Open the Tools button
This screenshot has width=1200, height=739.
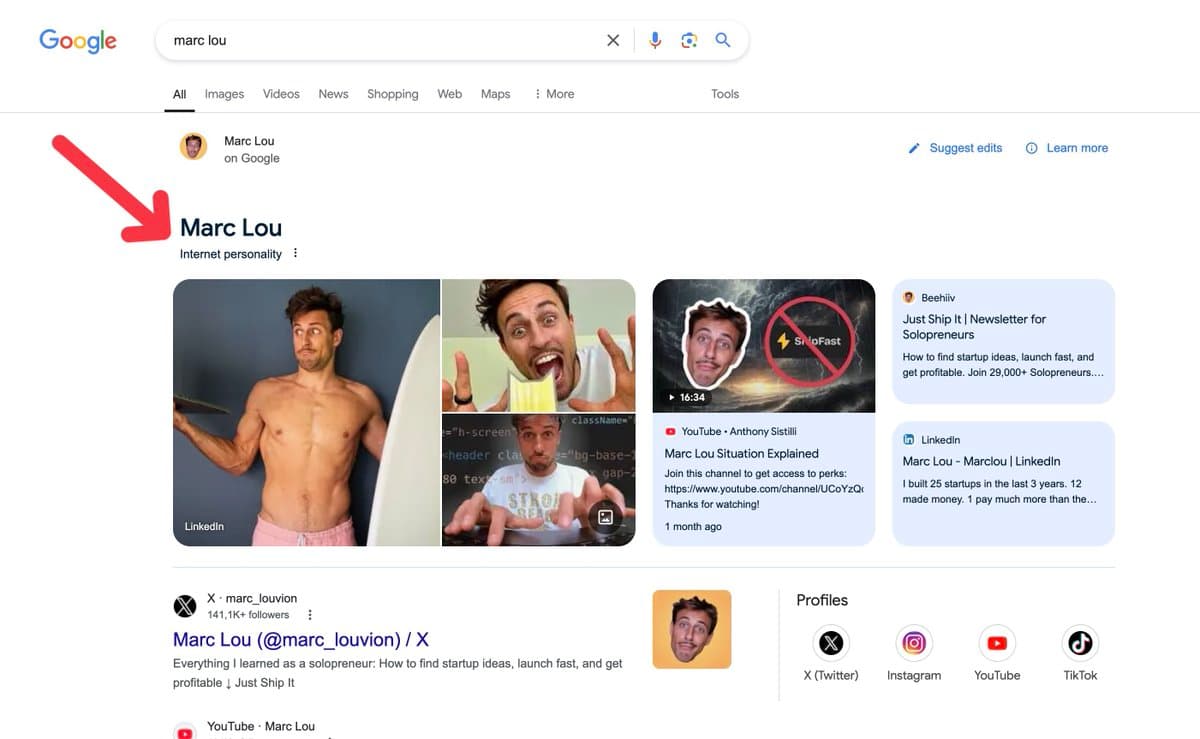(x=725, y=94)
